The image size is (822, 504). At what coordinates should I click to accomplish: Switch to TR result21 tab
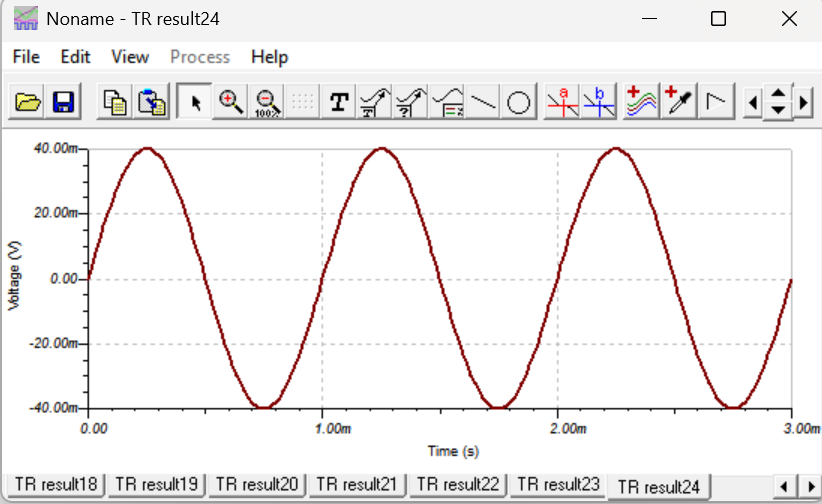(x=357, y=484)
